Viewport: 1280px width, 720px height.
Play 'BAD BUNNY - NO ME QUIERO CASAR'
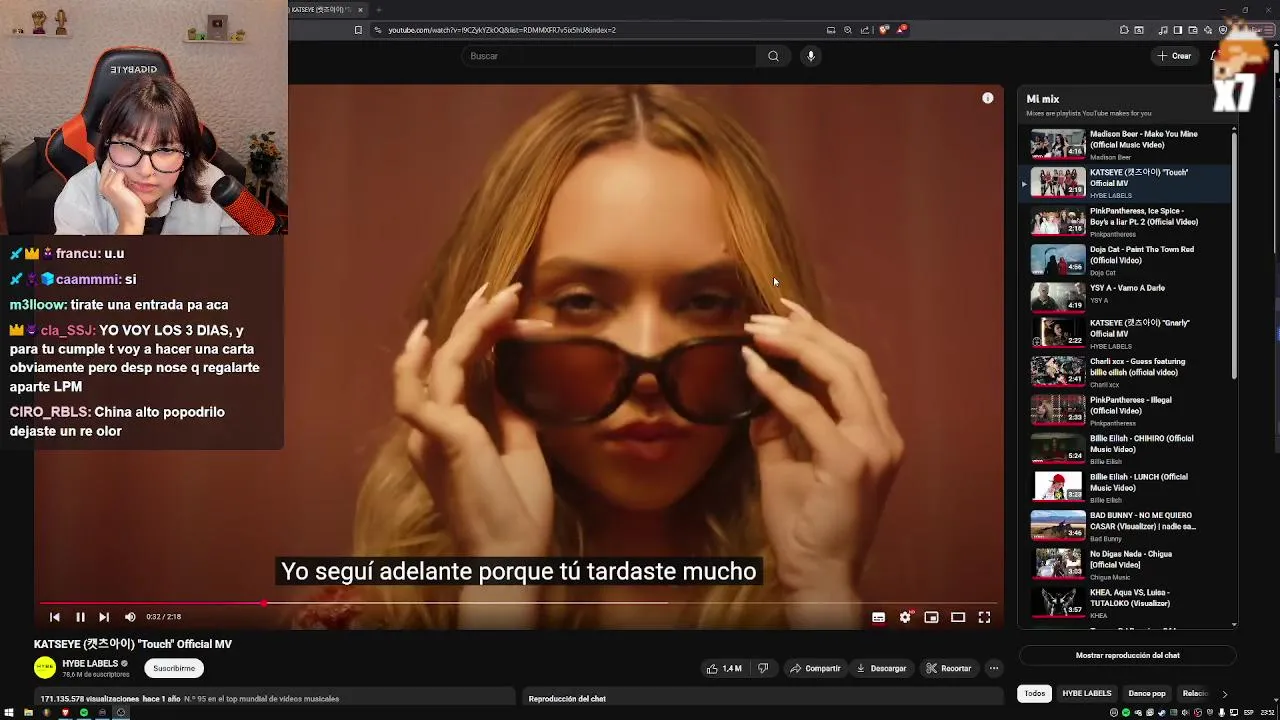click(1125, 526)
